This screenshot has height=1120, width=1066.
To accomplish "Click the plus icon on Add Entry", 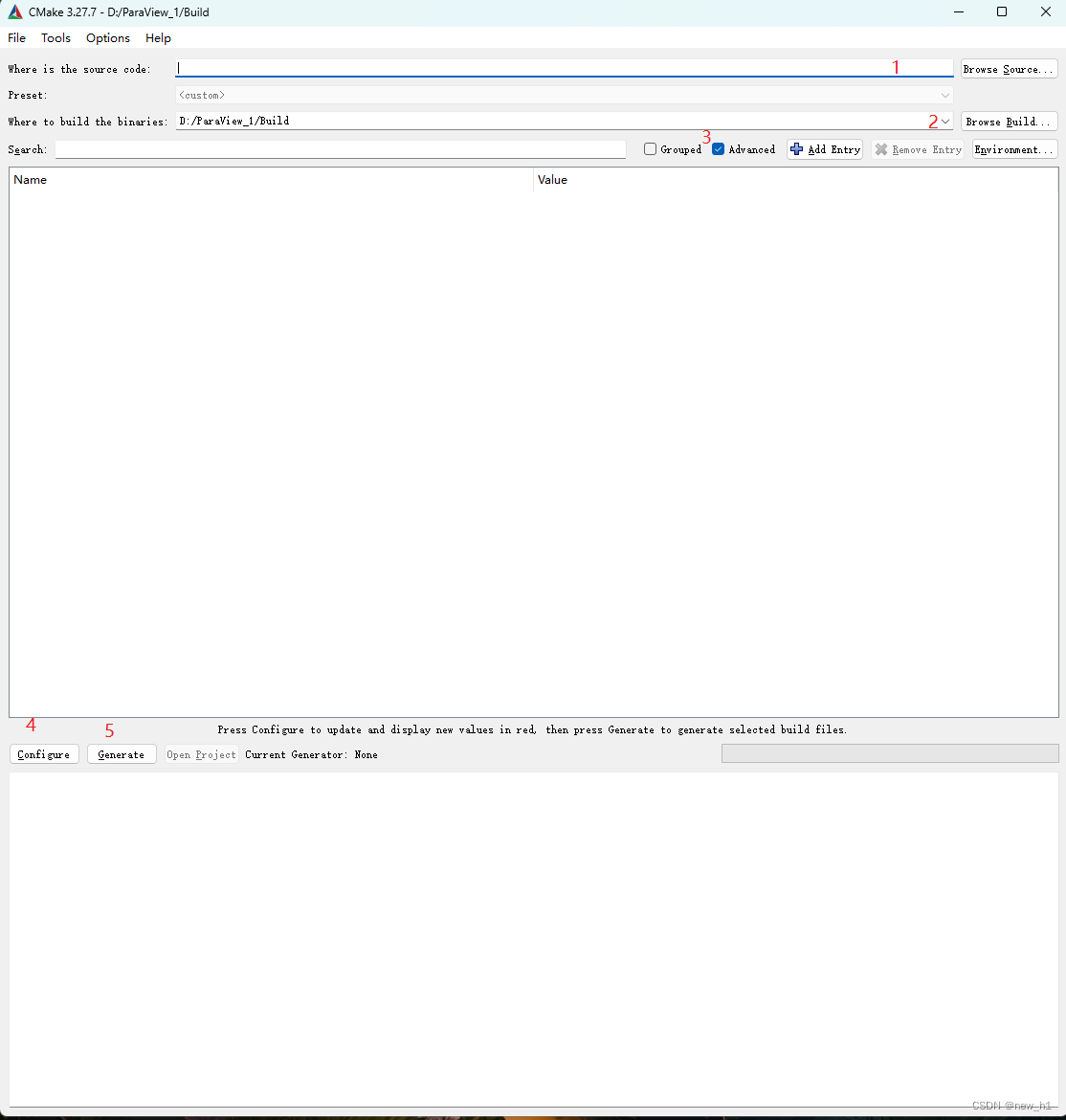I will [x=797, y=149].
